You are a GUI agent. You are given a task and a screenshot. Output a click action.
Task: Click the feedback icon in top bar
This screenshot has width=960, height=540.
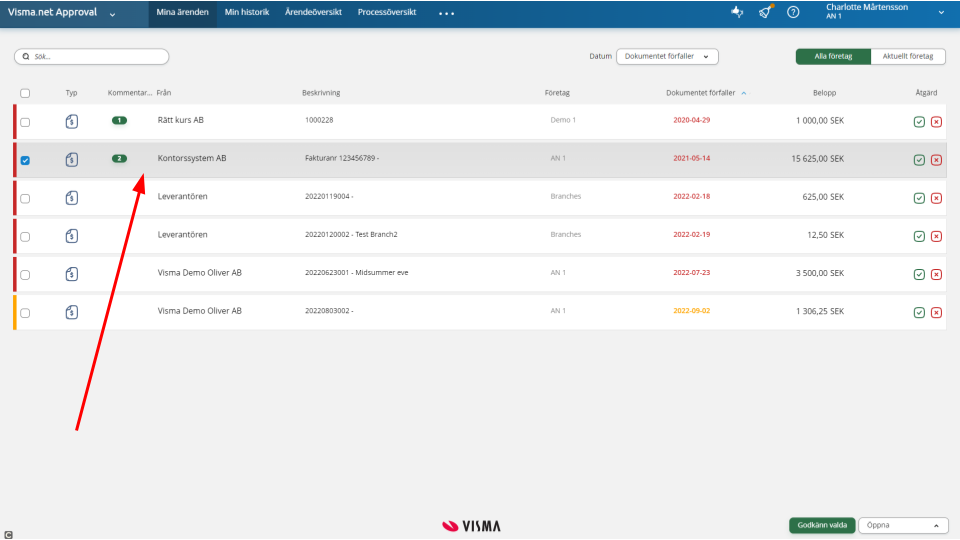click(737, 12)
